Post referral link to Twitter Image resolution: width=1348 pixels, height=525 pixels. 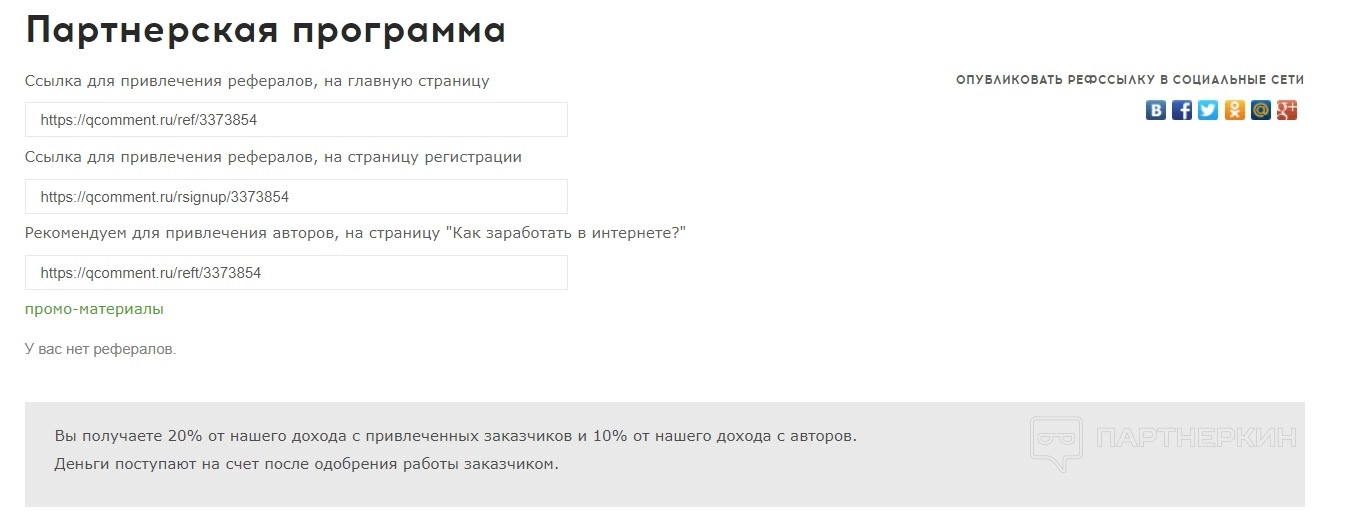coord(1208,110)
